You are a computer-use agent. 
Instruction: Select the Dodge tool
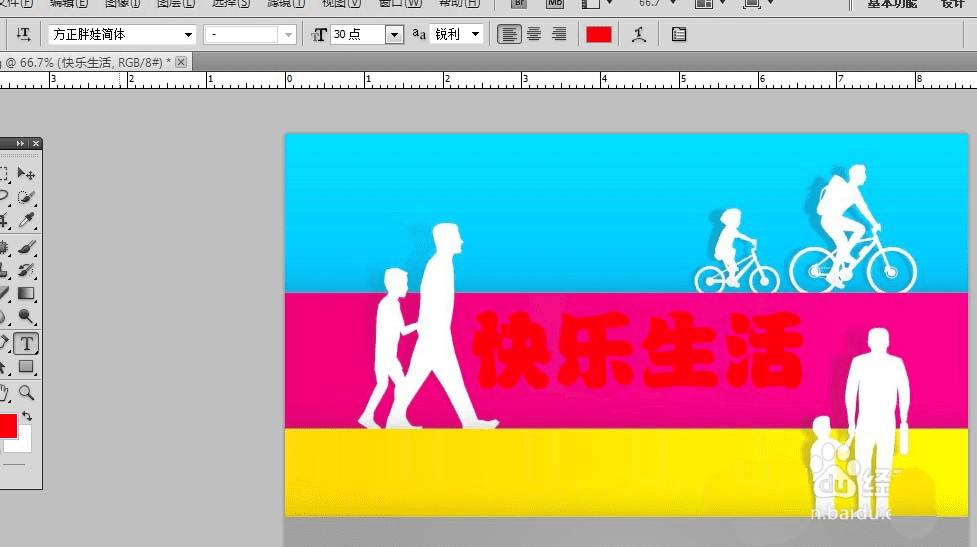coord(26,316)
